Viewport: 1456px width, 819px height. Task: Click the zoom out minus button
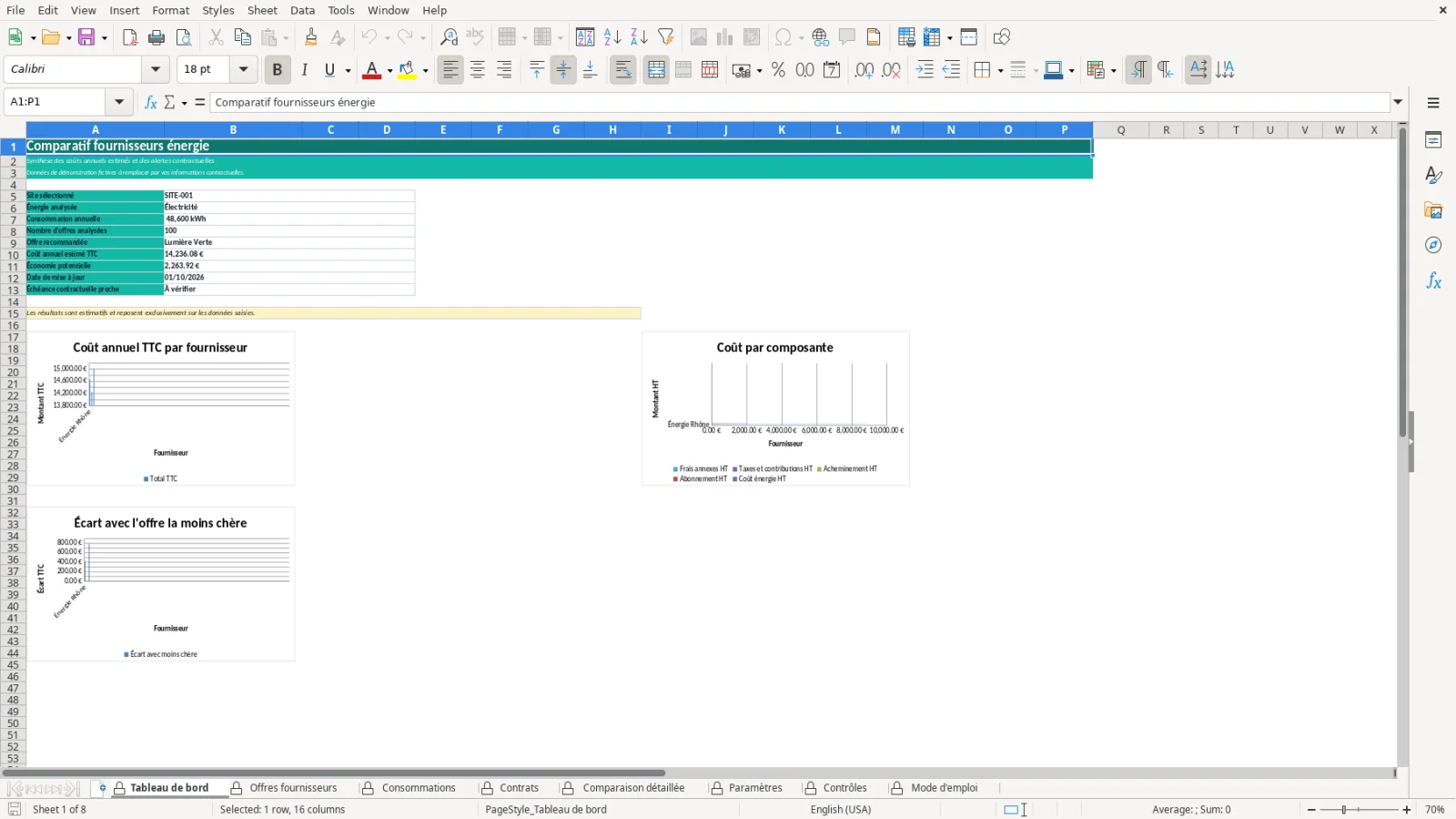pos(1311,810)
